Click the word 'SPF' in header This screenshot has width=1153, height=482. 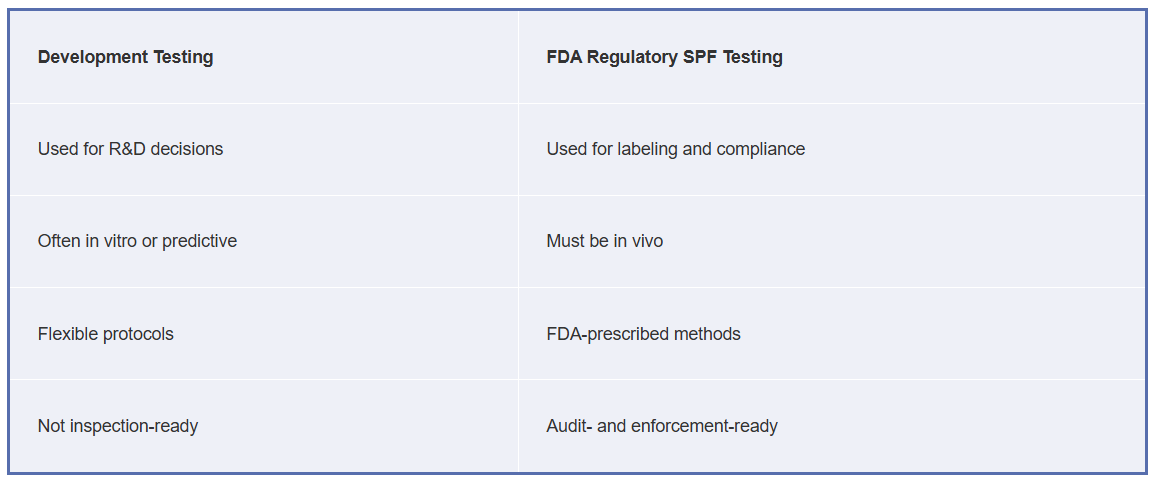pyautogui.click(x=700, y=57)
